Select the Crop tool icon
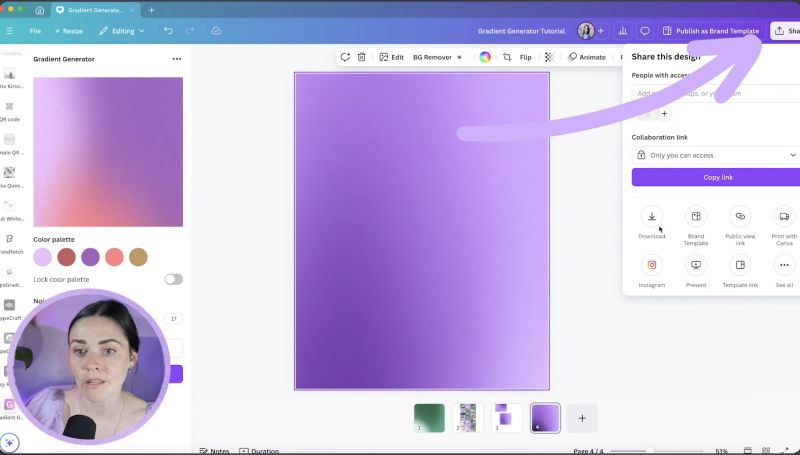Screen dimensions: 800x455 coord(507,57)
